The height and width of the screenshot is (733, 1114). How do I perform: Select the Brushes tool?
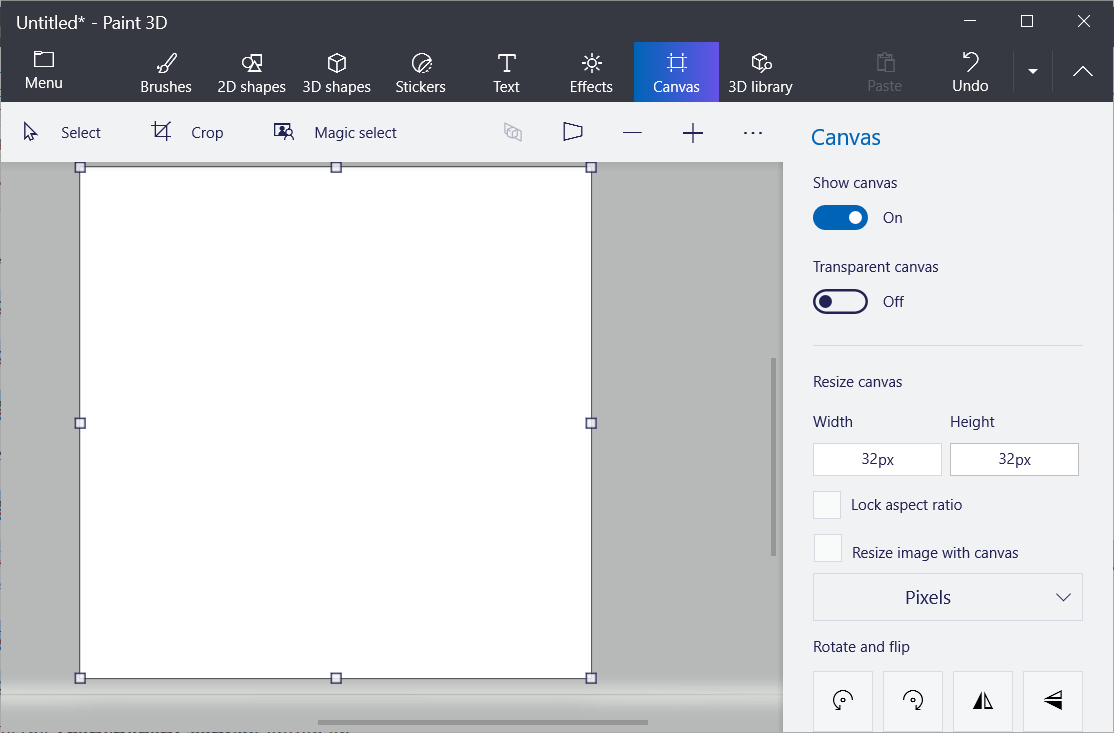point(165,71)
